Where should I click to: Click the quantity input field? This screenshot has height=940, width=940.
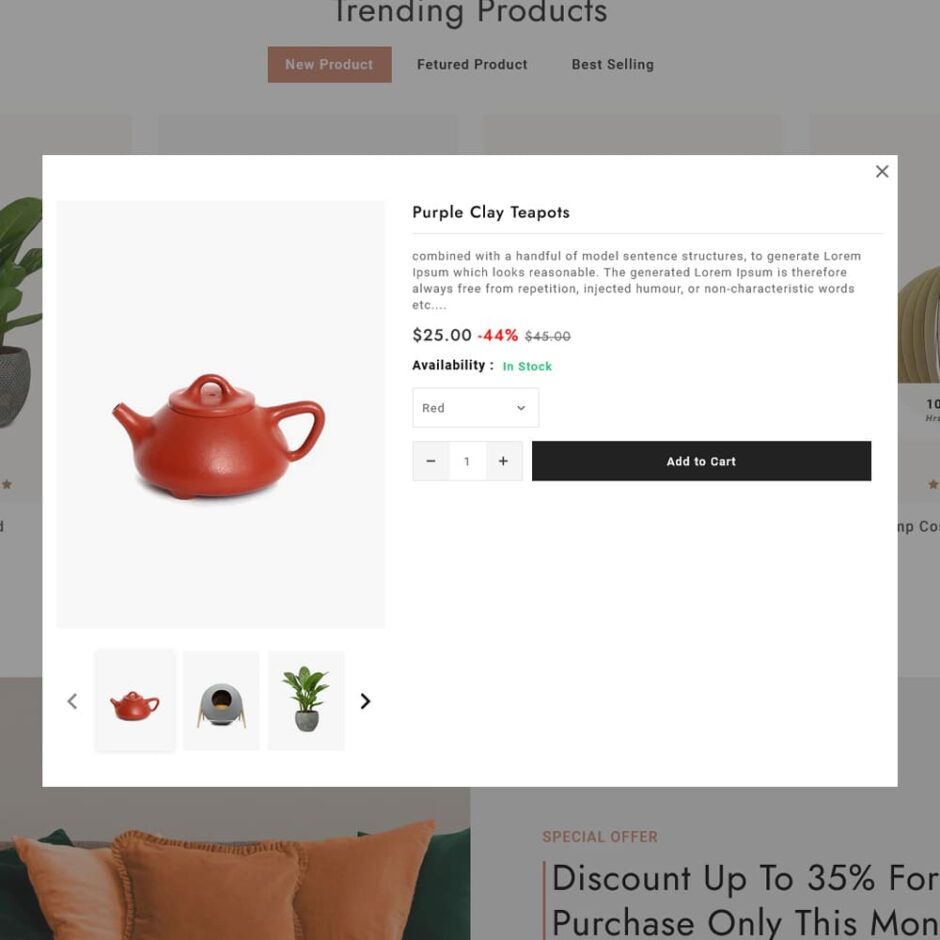467,461
